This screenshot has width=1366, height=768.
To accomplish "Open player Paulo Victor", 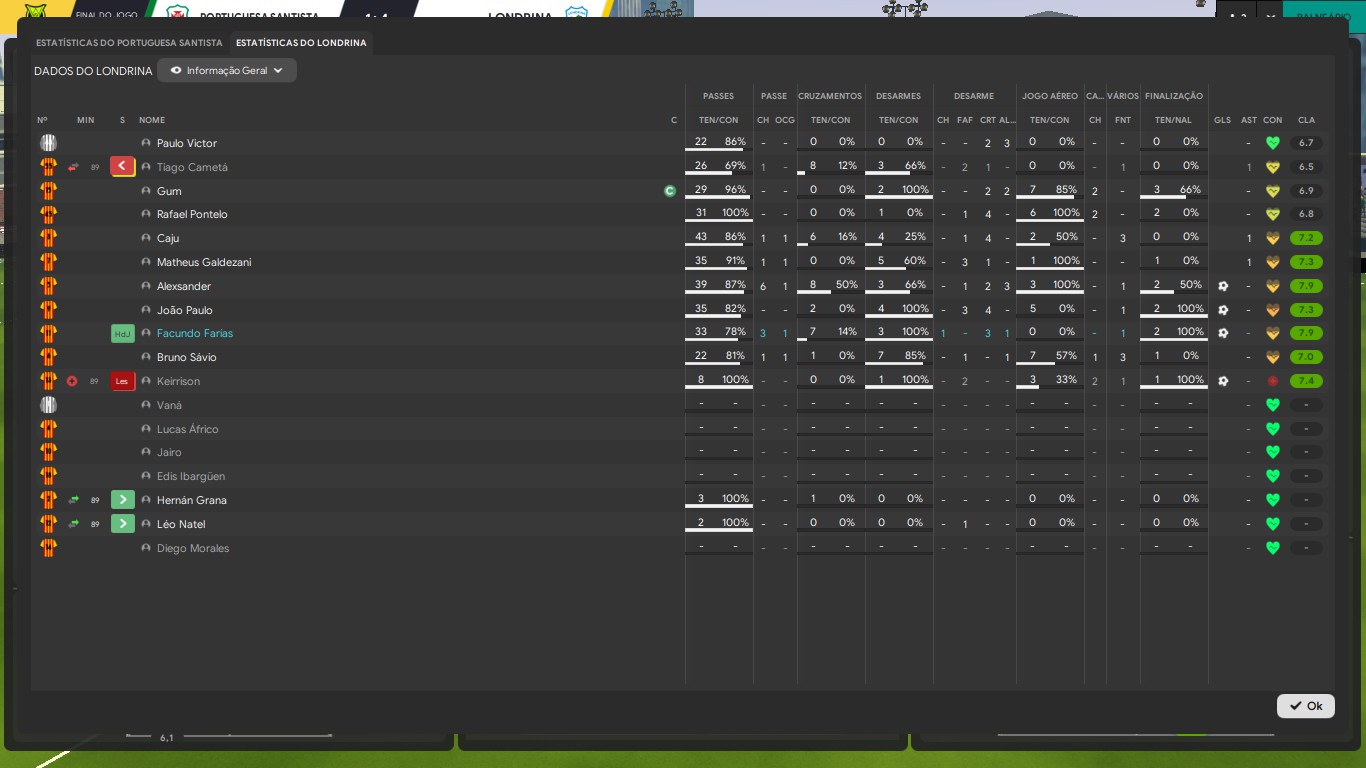I will (x=187, y=143).
